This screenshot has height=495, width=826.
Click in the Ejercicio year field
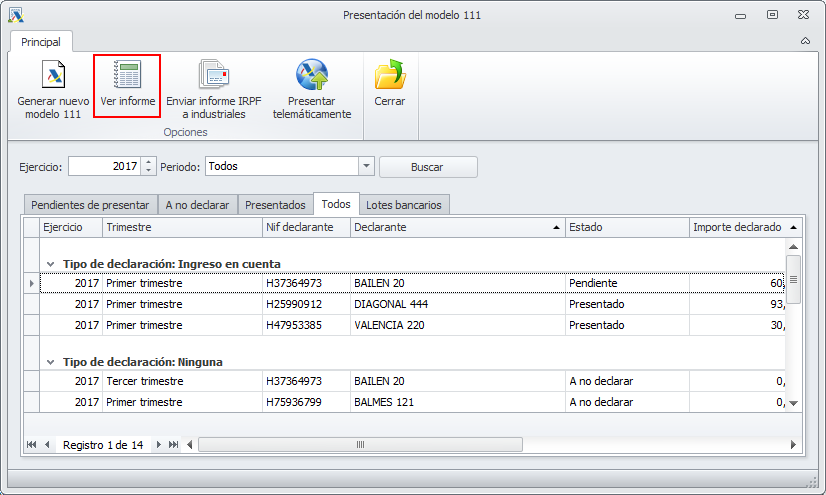[x=104, y=167]
